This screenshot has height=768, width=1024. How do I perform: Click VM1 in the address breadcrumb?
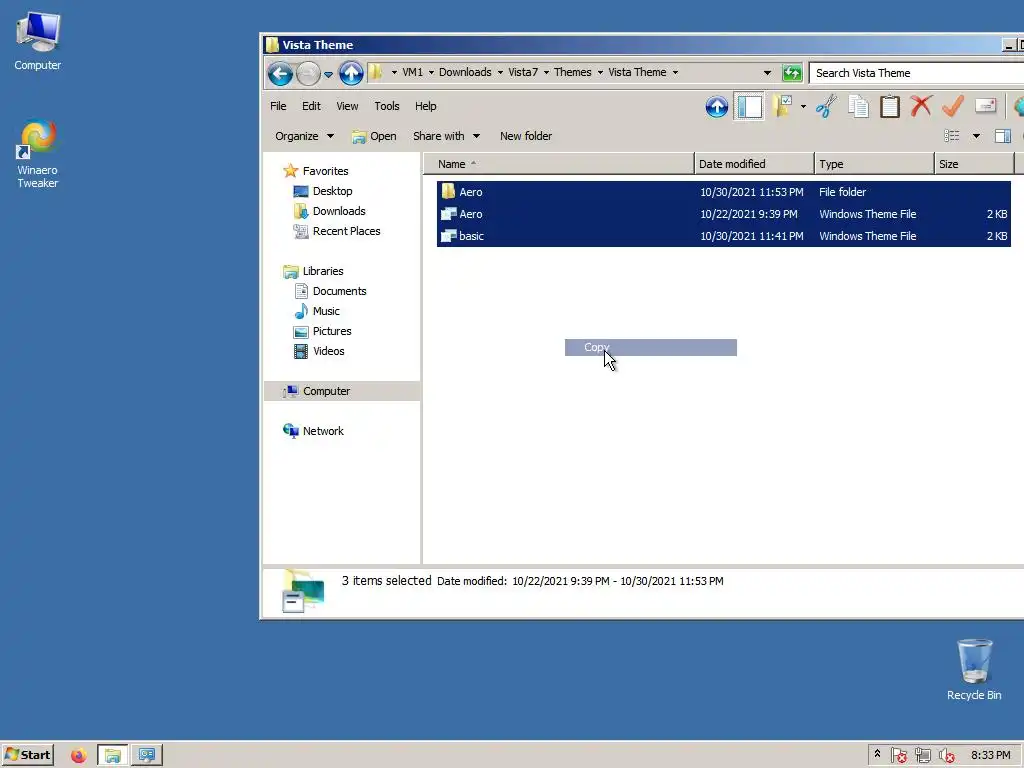412,72
